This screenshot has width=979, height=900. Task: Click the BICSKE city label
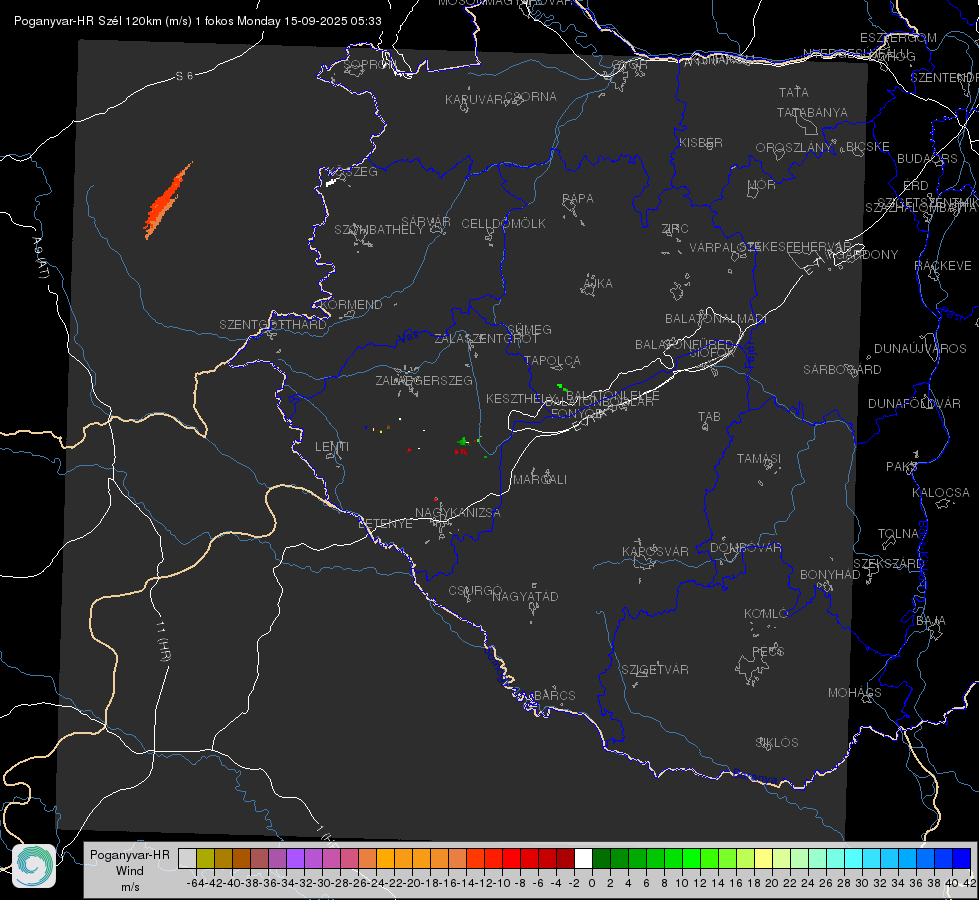coord(867,146)
